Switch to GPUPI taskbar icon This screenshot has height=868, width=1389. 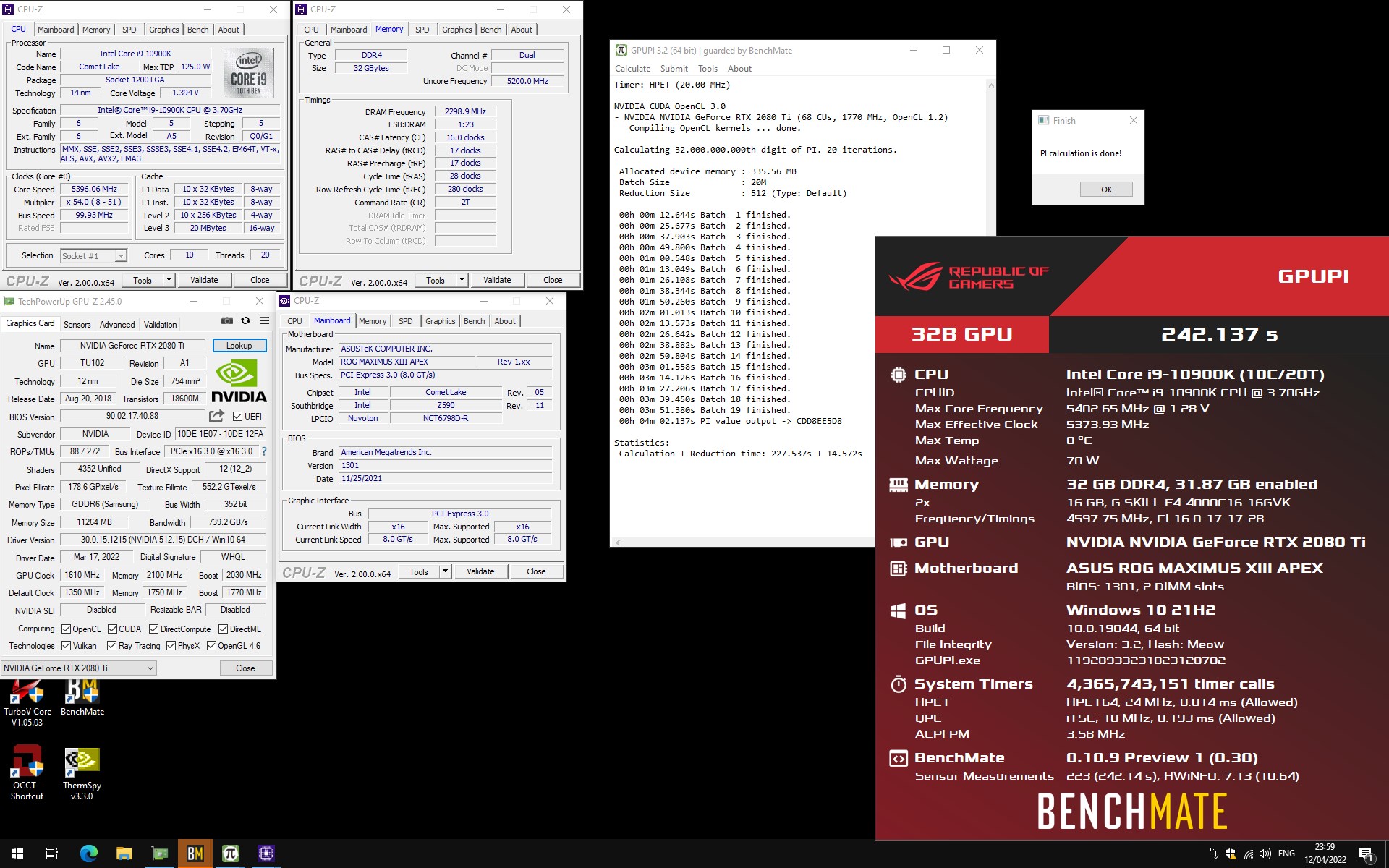pos(230,854)
